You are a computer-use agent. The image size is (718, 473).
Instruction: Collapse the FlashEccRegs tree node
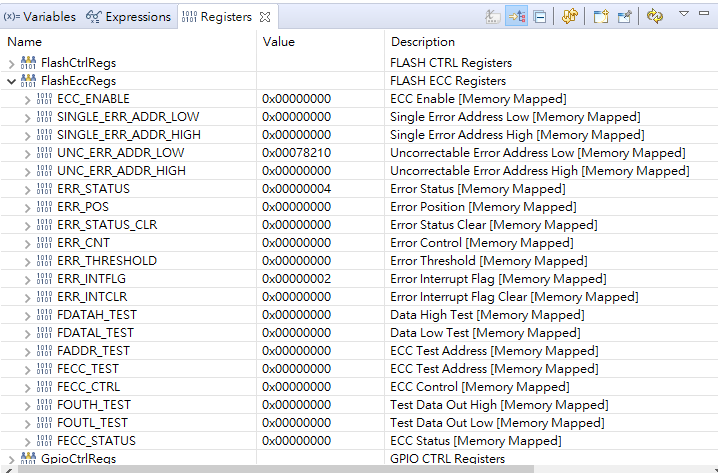[x=11, y=81]
